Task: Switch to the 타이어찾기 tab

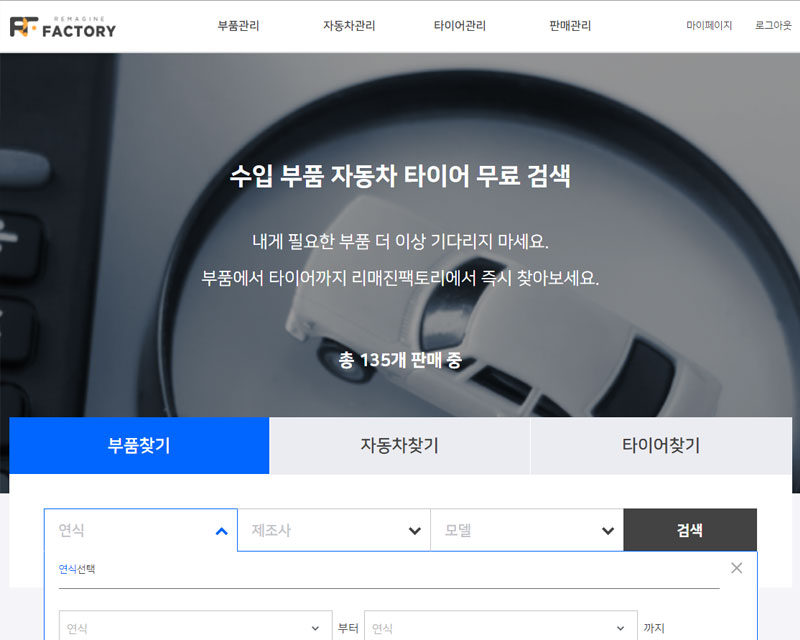Action: [660, 446]
